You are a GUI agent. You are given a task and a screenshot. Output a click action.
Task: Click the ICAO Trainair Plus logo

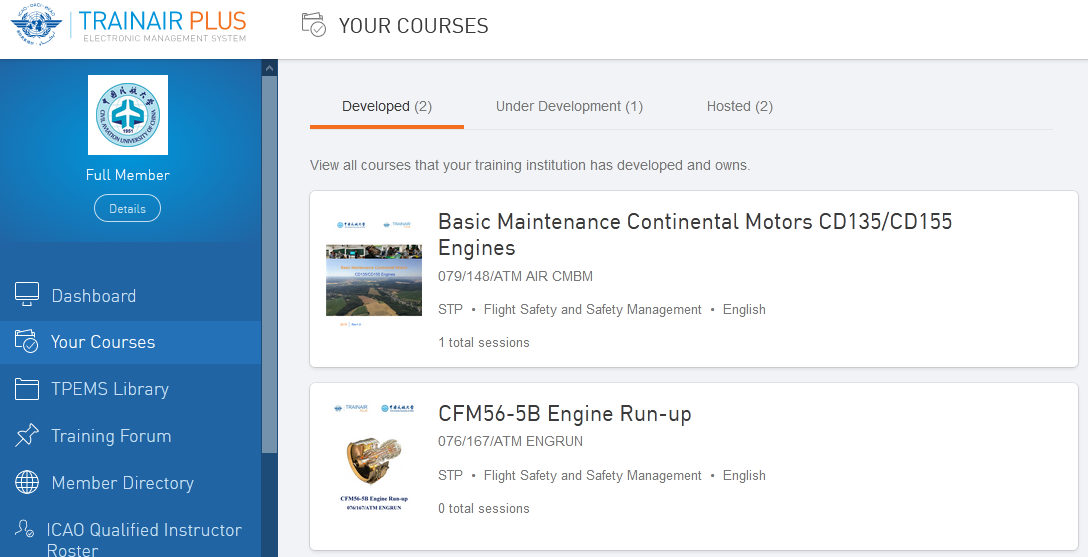[128, 25]
